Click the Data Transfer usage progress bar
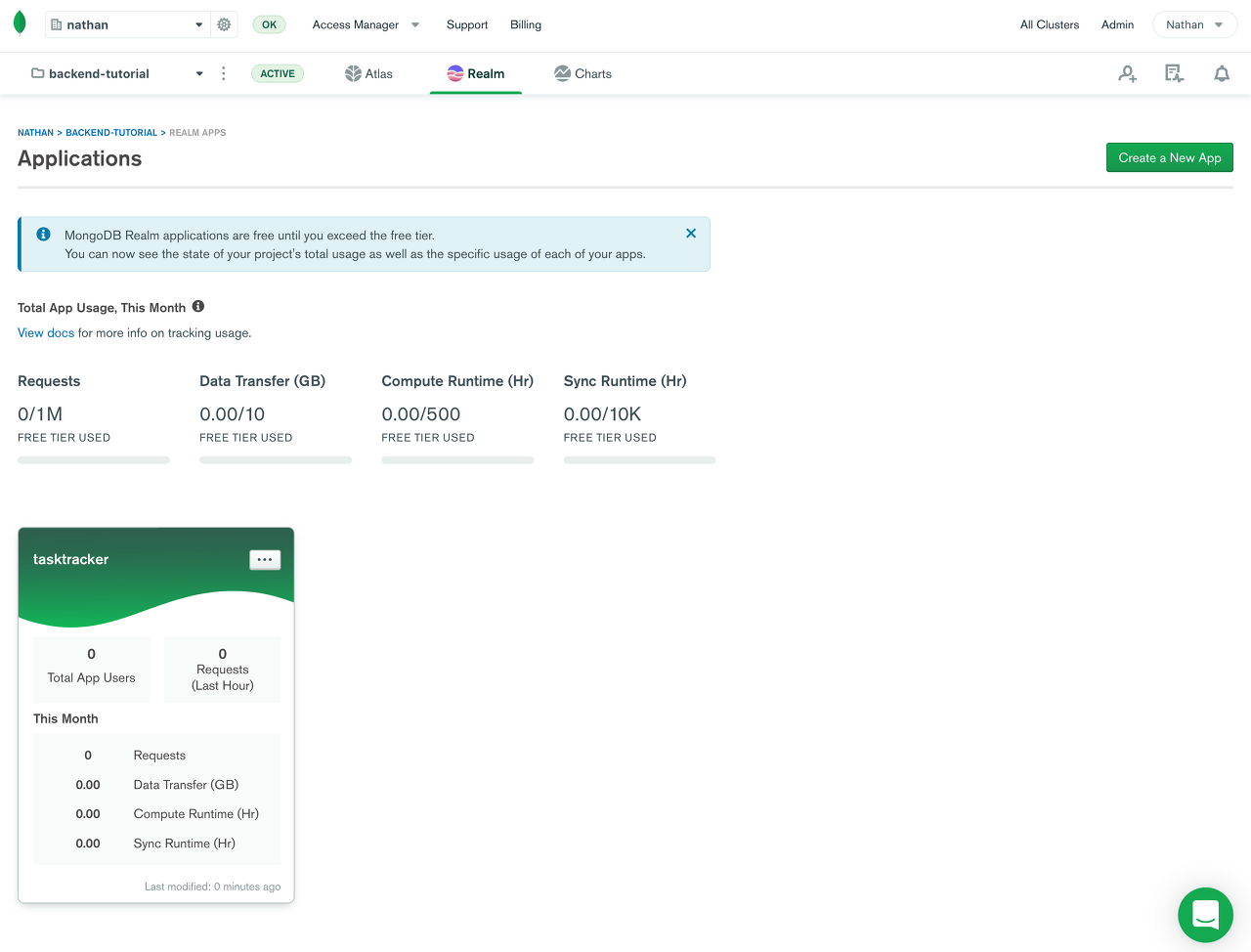This screenshot has height=952, width=1251. coord(276,460)
